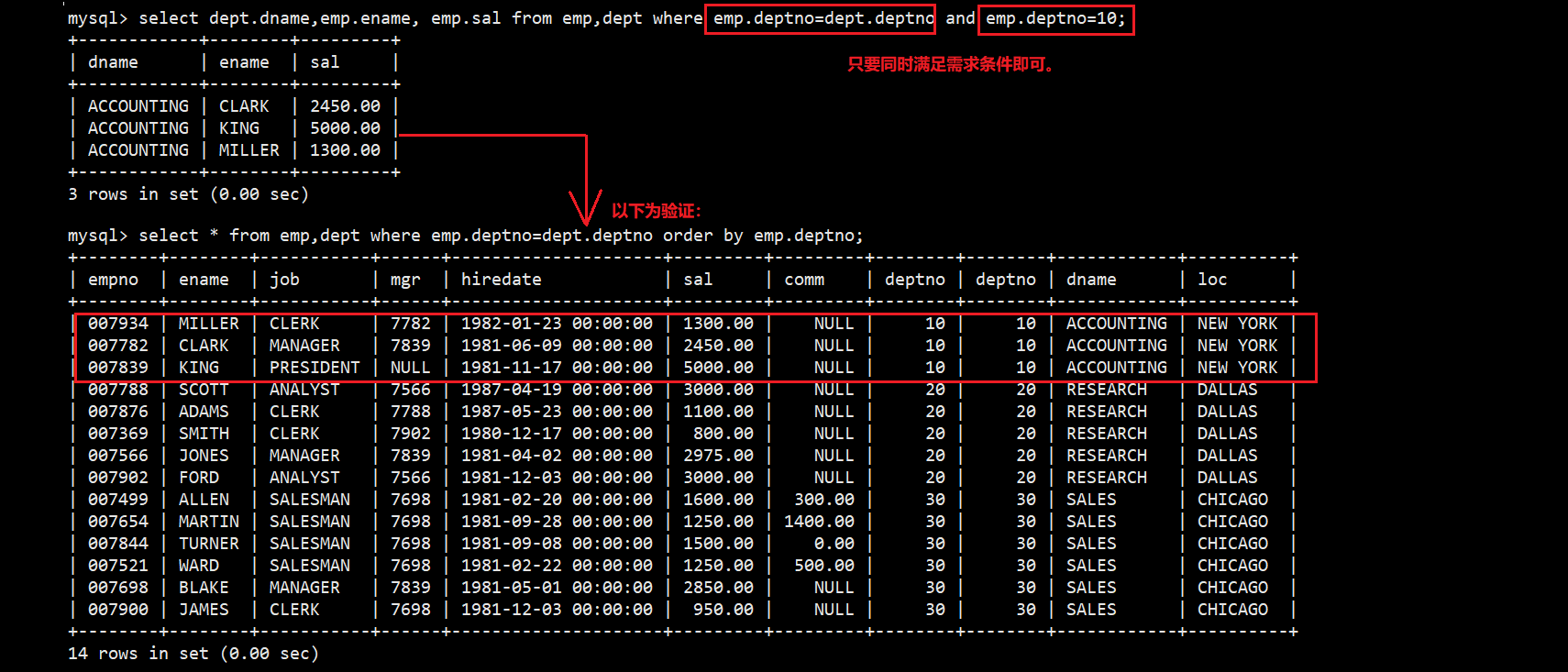
Task: Click TURNER in the ename column
Action: [x=209, y=544]
